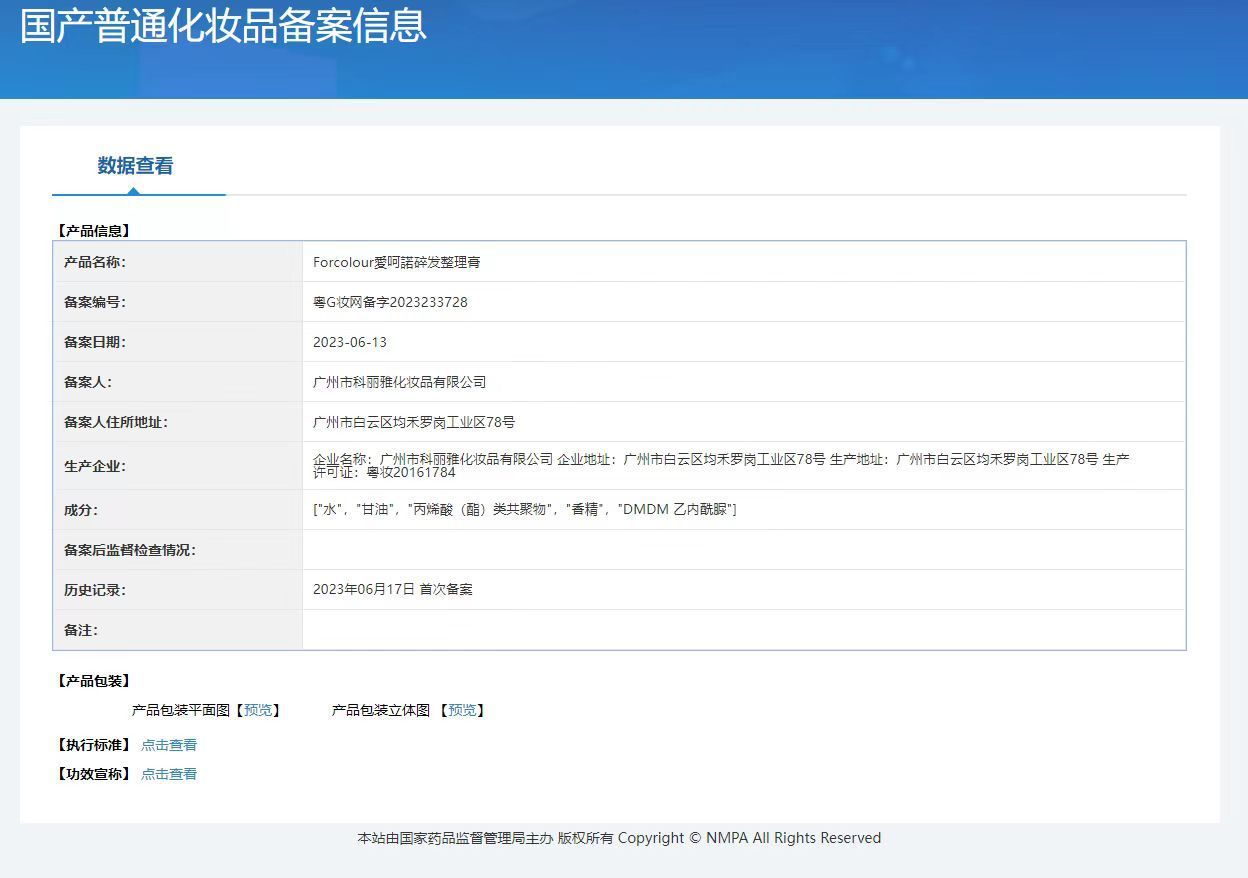This screenshot has width=1248, height=878.
Task: Click the 【产品信息】 section heading
Action: (93, 231)
